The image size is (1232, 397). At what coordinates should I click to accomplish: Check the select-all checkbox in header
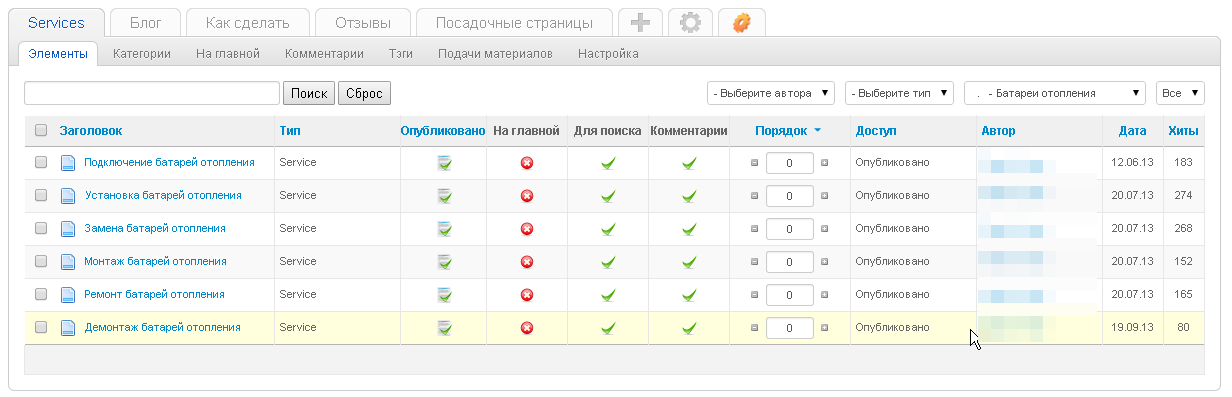[41, 130]
